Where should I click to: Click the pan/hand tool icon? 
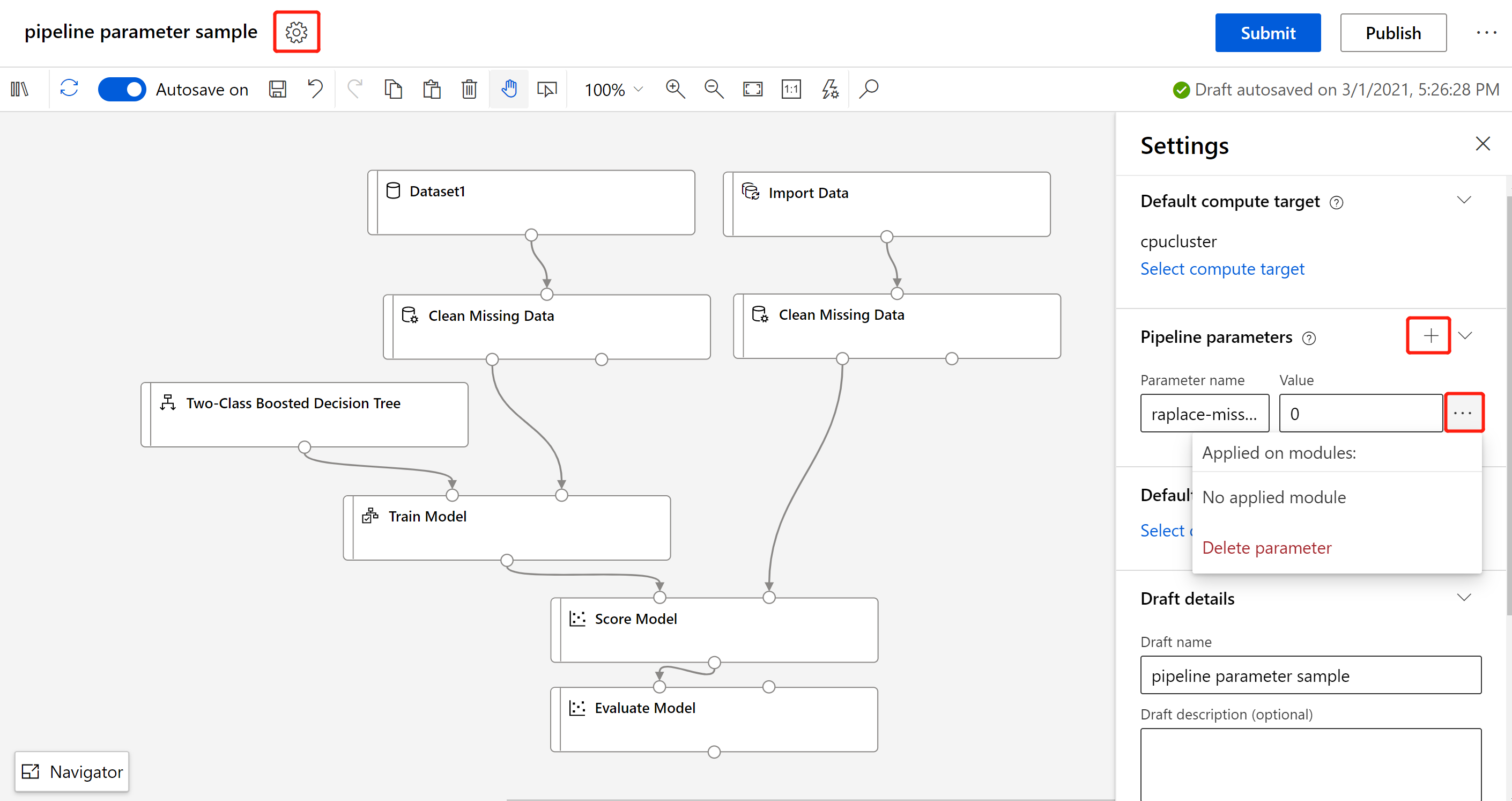[509, 89]
